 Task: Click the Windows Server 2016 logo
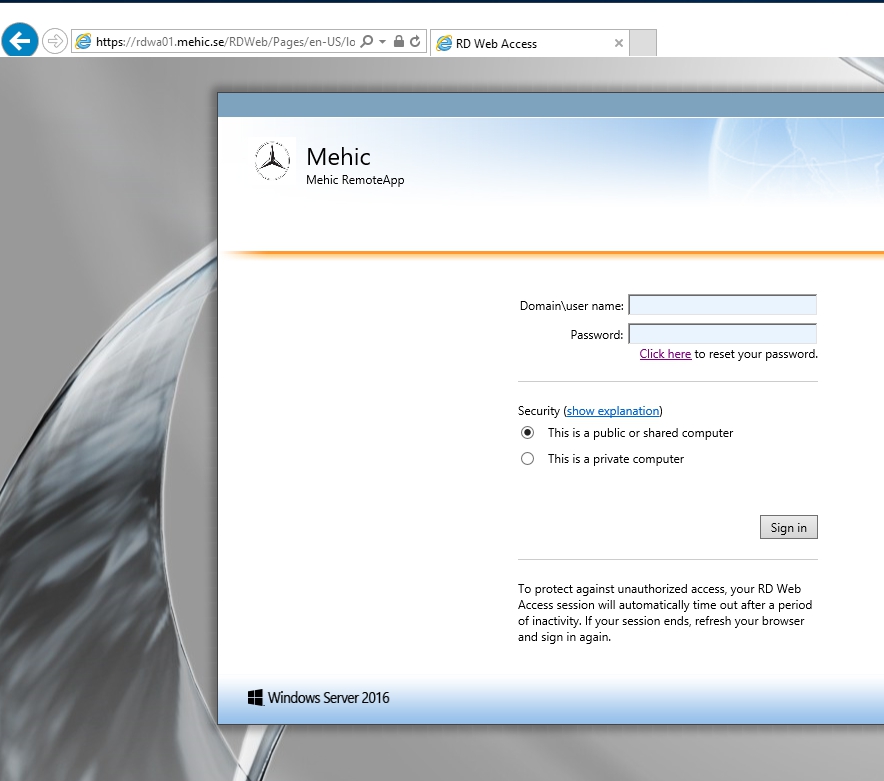318,698
